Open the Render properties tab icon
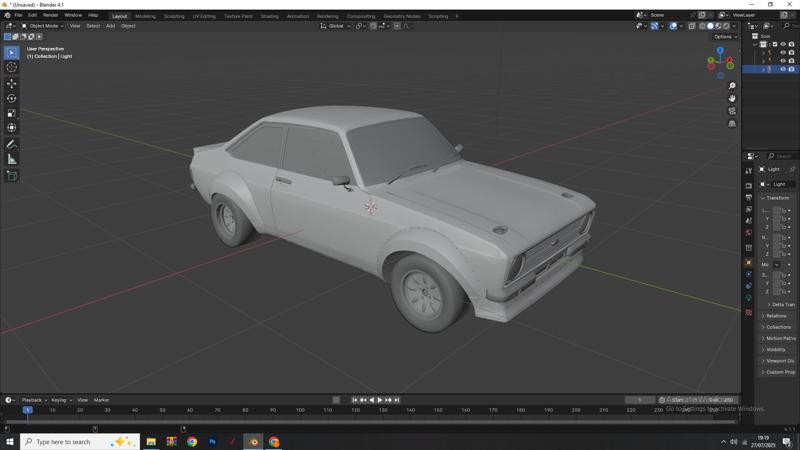This screenshot has height=450, width=800. point(748,186)
